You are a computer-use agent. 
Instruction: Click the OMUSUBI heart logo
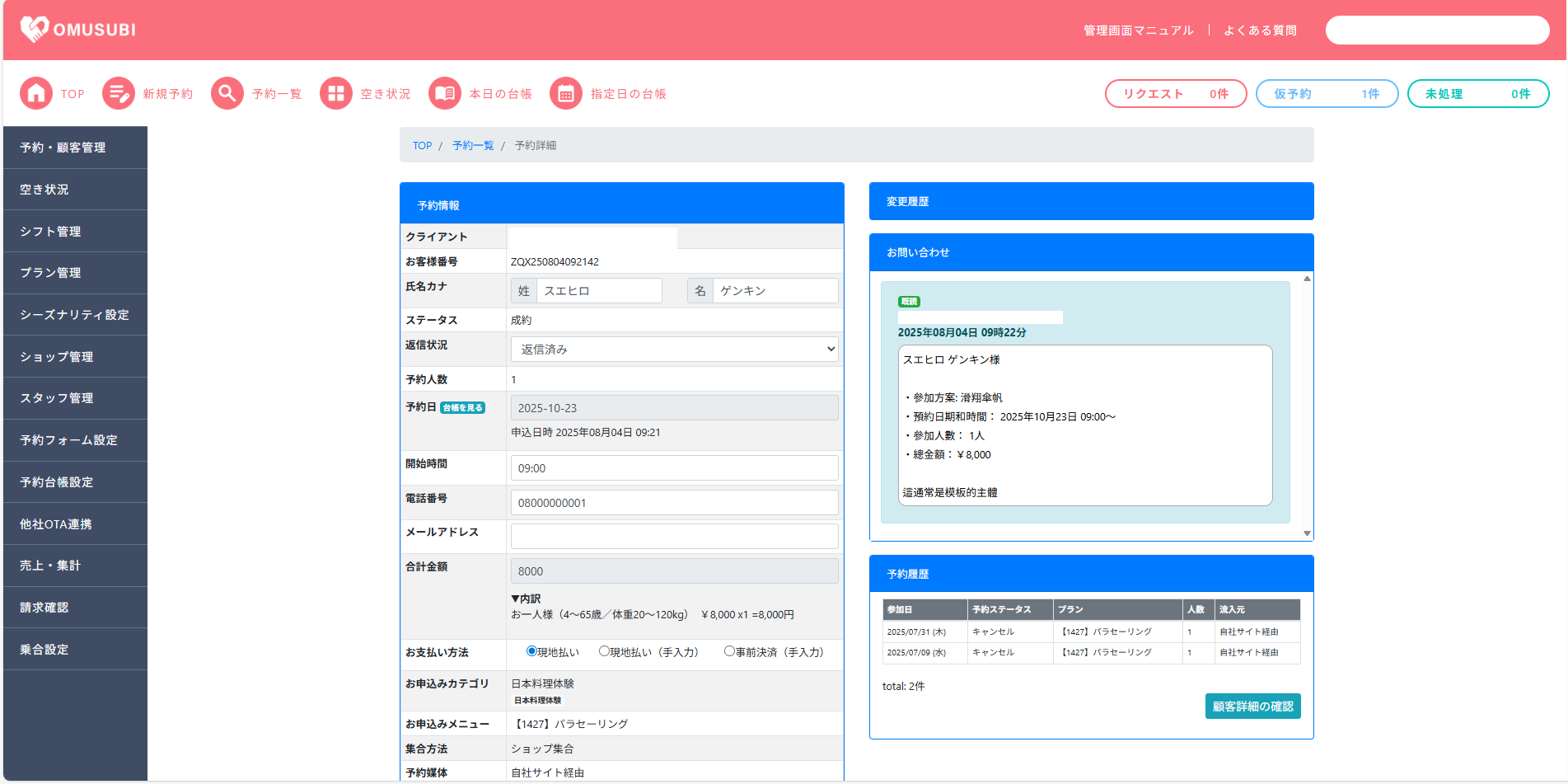click(35, 29)
